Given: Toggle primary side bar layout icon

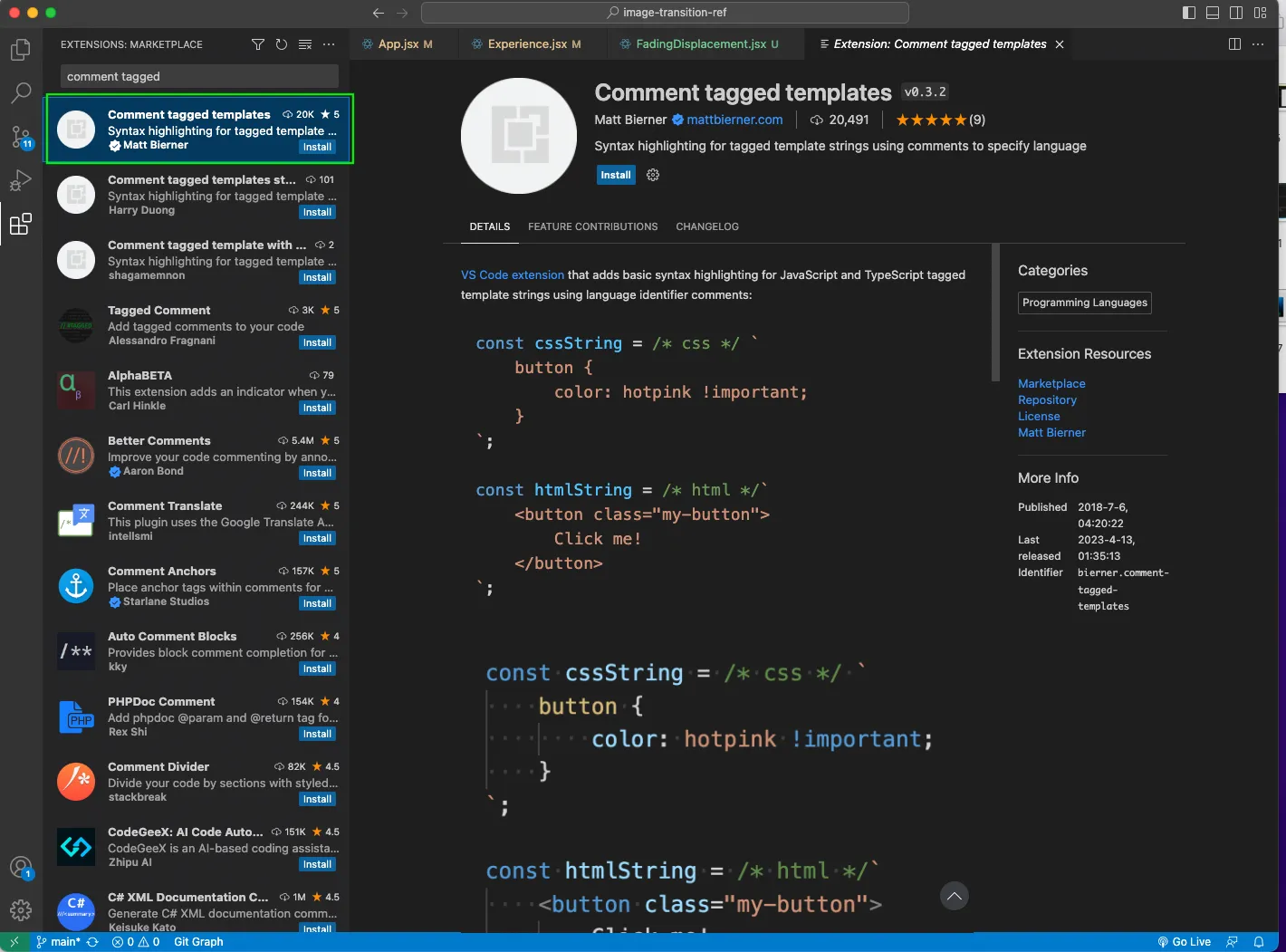Looking at the screenshot, I should point(1189,13).
